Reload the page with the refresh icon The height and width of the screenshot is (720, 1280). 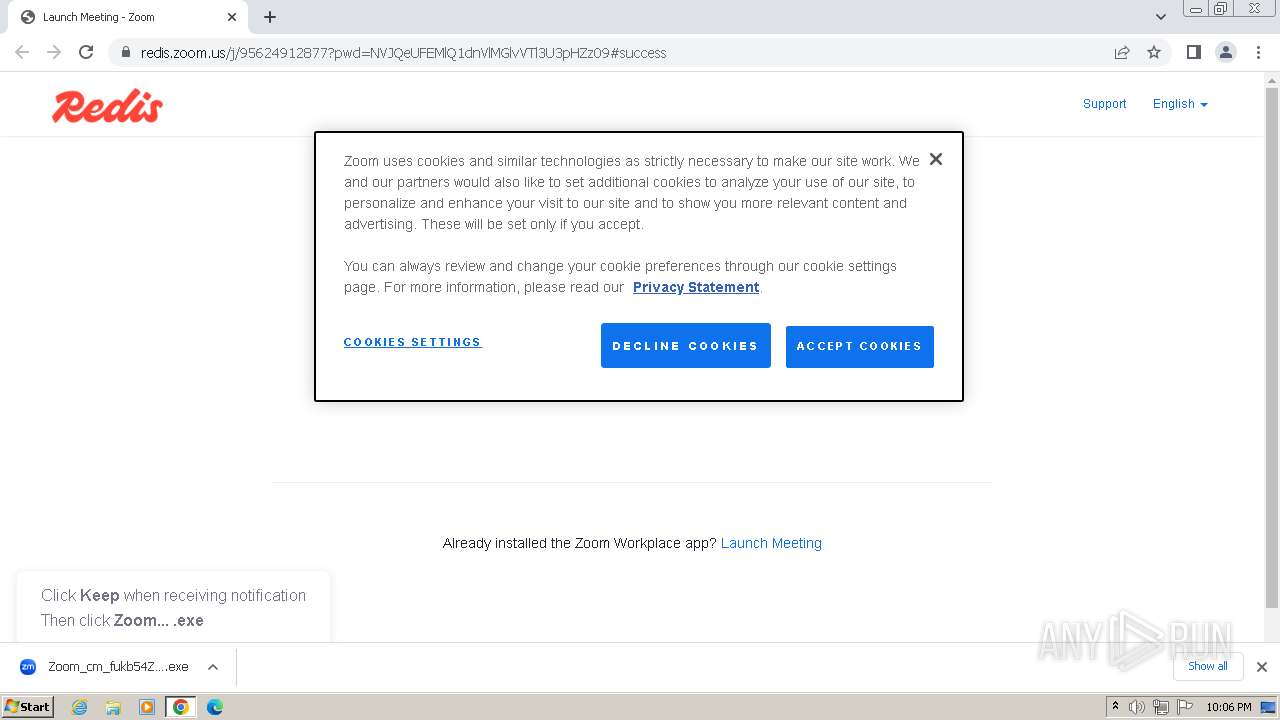pos(86,52)
